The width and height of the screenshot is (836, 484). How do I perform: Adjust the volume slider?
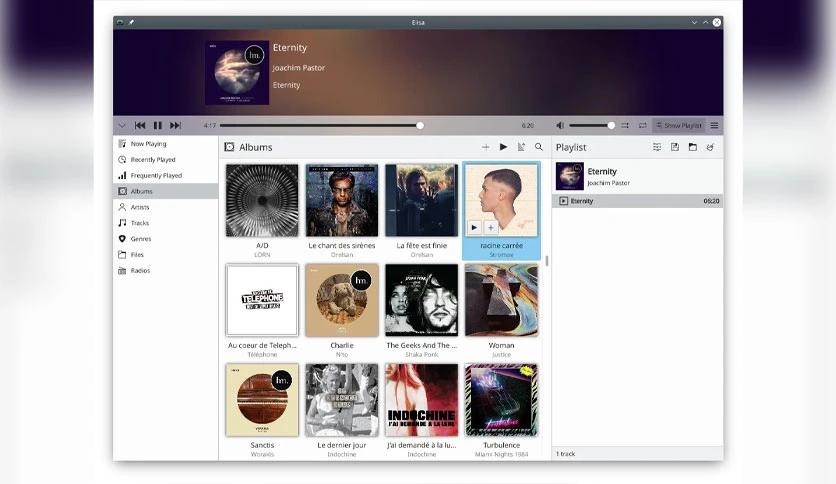click(x=592, y=125)
